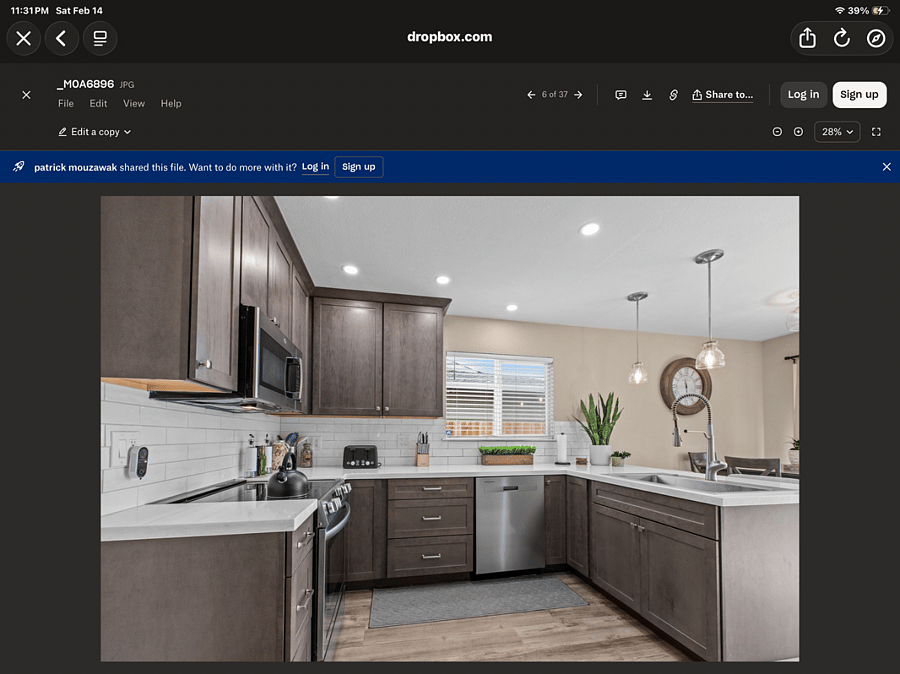Open the page in Safari with the compass icon
The width and height of the screenshot is (900, 674).
click(876, 38)
